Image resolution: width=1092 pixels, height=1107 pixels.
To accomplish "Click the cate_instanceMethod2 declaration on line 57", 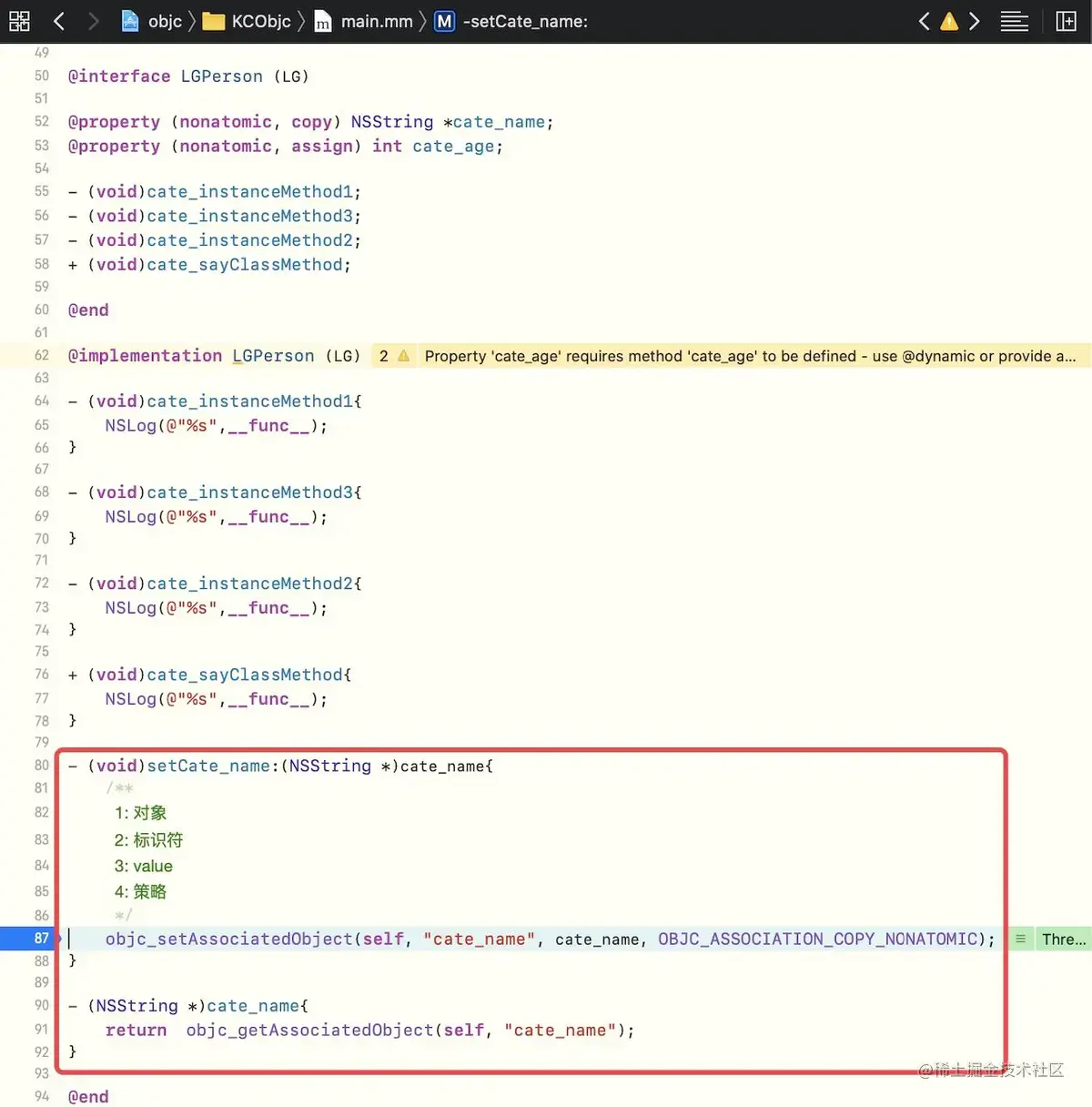I will click(x=215, y=240).
